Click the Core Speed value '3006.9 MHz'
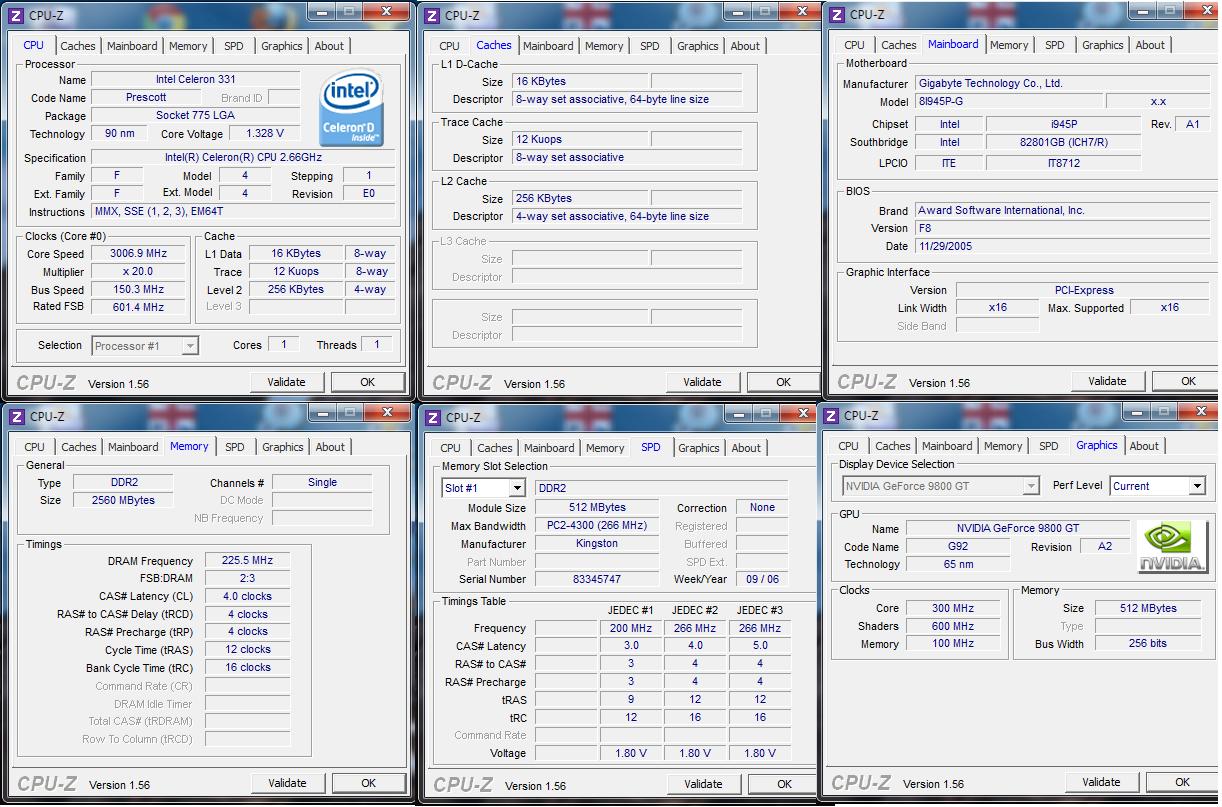 click(138, 253)
